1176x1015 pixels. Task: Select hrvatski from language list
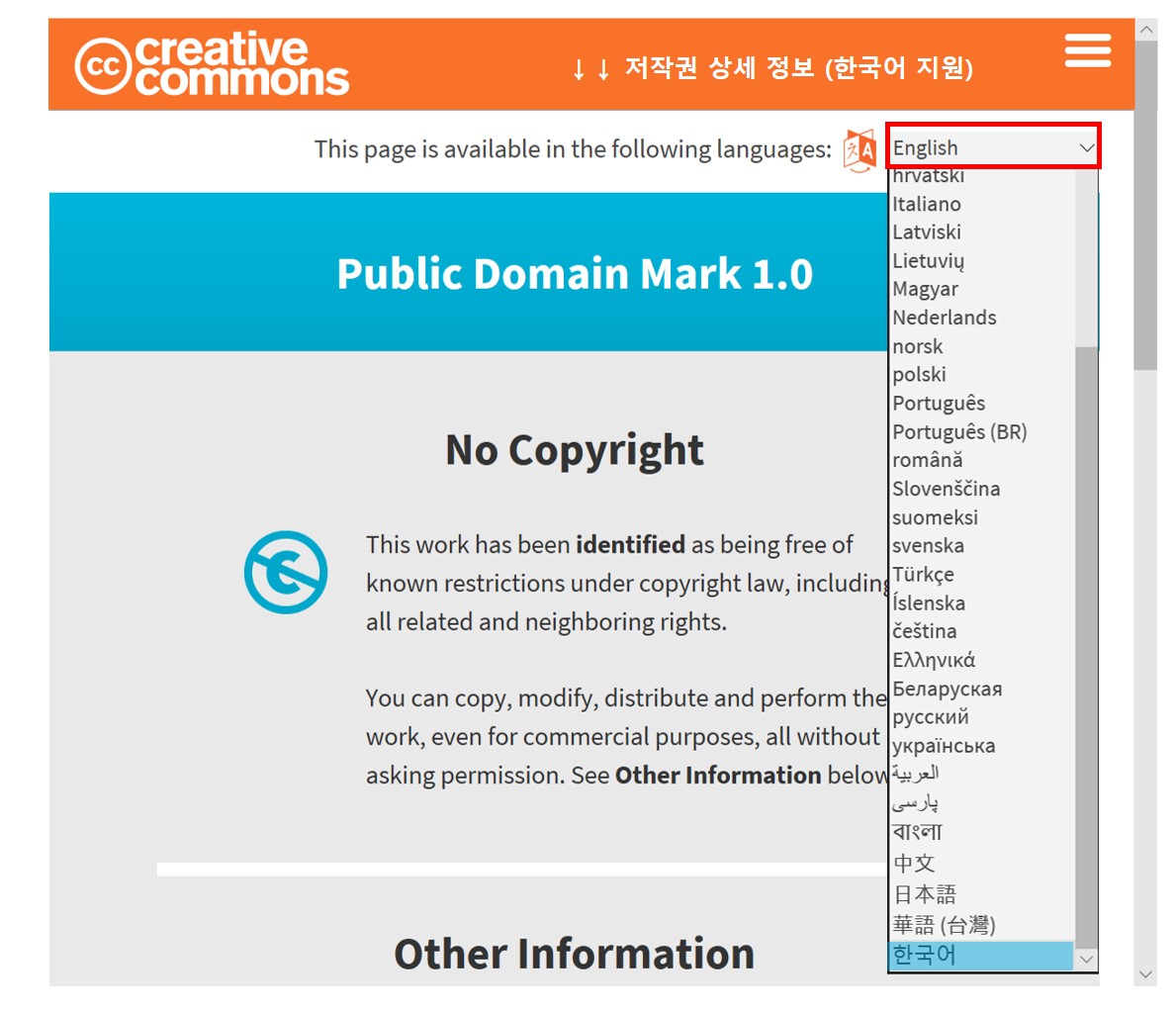(x=981, y=175)
